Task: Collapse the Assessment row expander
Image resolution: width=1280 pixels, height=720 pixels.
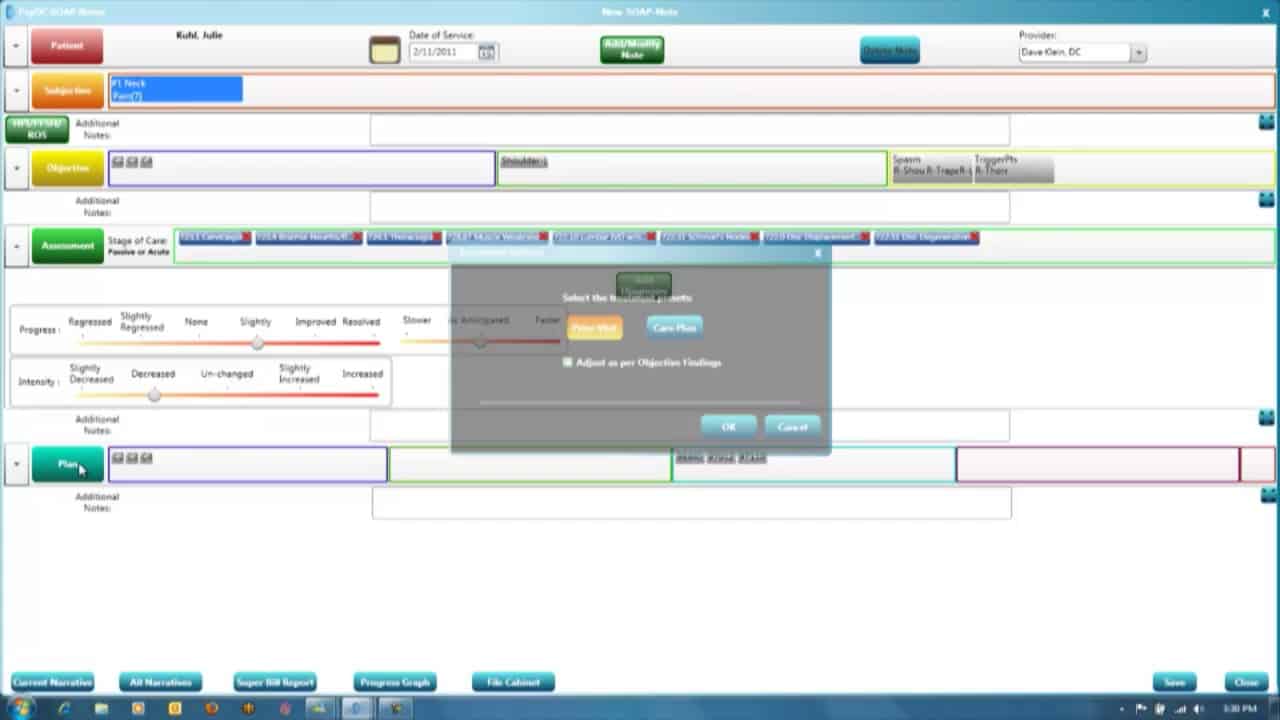Action: (16, 246)
